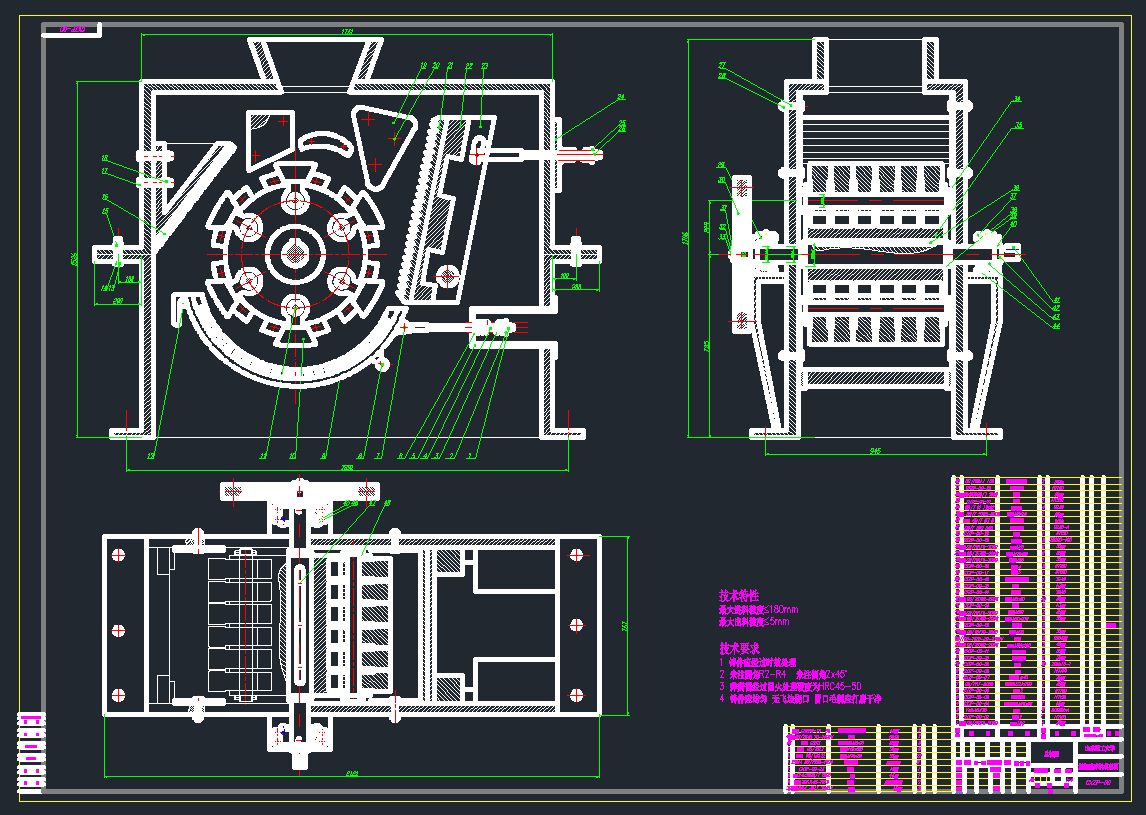Click part balloon number 21
This screenshot has height=815, width=1146.
pos(450,66)
